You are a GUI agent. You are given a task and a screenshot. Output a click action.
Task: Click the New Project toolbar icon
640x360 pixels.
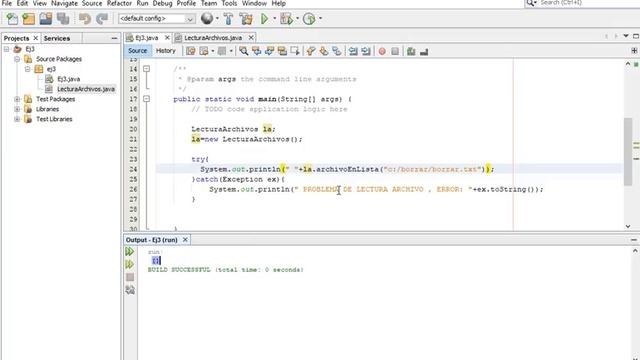pyautogui.click(x=29, y=18)
